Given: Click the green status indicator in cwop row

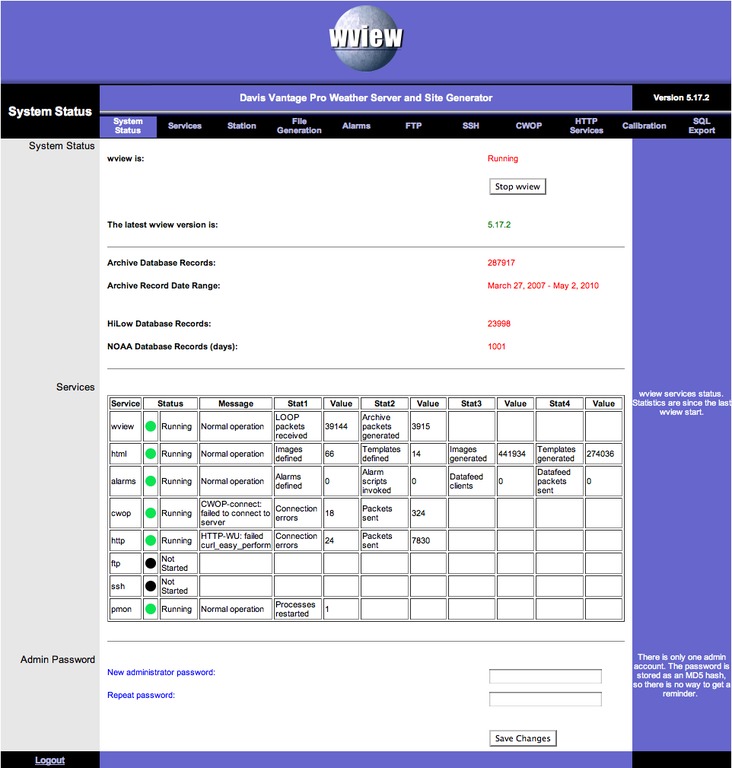Looking at the screenshot, I should click(150, 513).
